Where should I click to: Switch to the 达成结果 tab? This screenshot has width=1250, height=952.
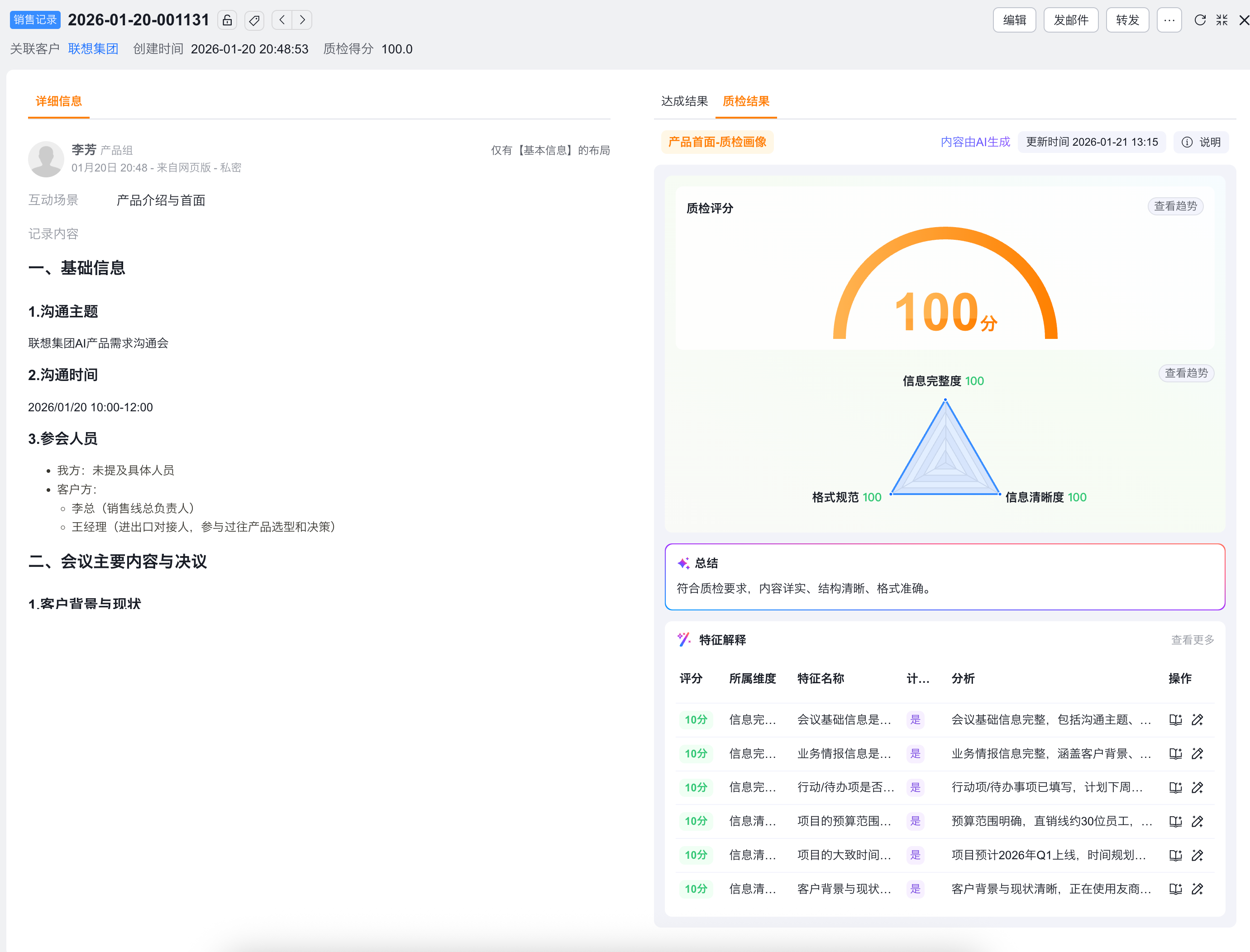tap(684, 101)
